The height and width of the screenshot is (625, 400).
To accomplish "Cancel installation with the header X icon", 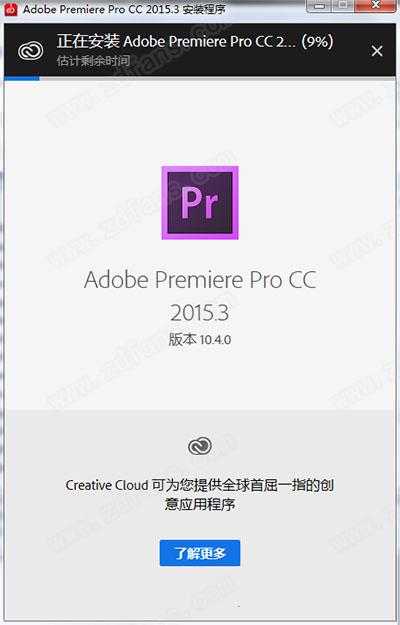I will click(x=377, y=51).
